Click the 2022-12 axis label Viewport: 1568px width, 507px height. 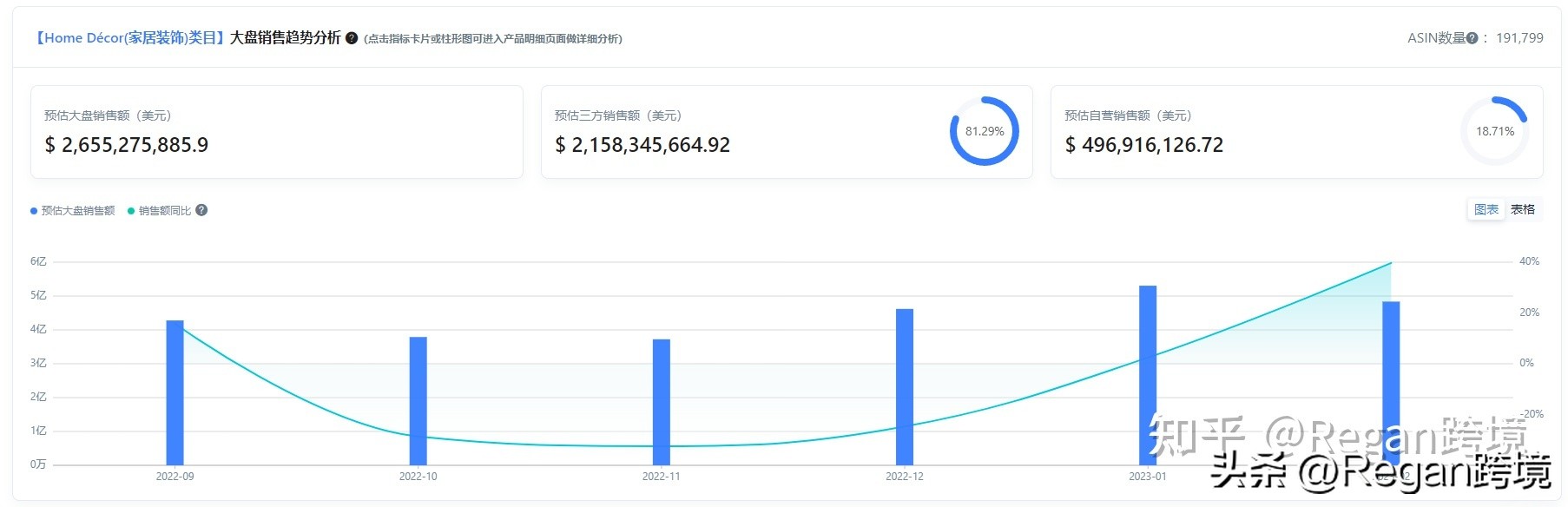905,477
